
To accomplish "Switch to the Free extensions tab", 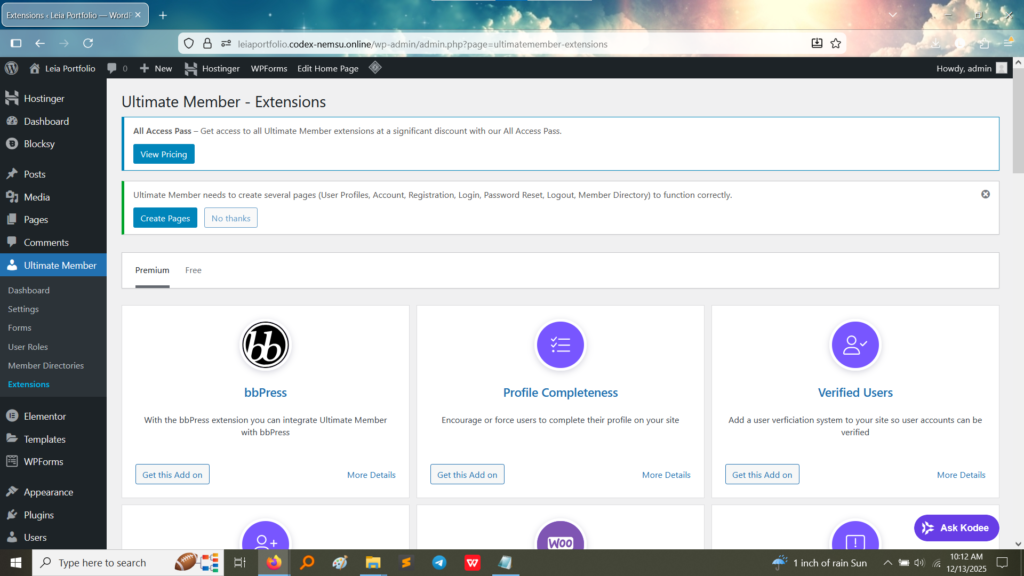I will 193,270.
